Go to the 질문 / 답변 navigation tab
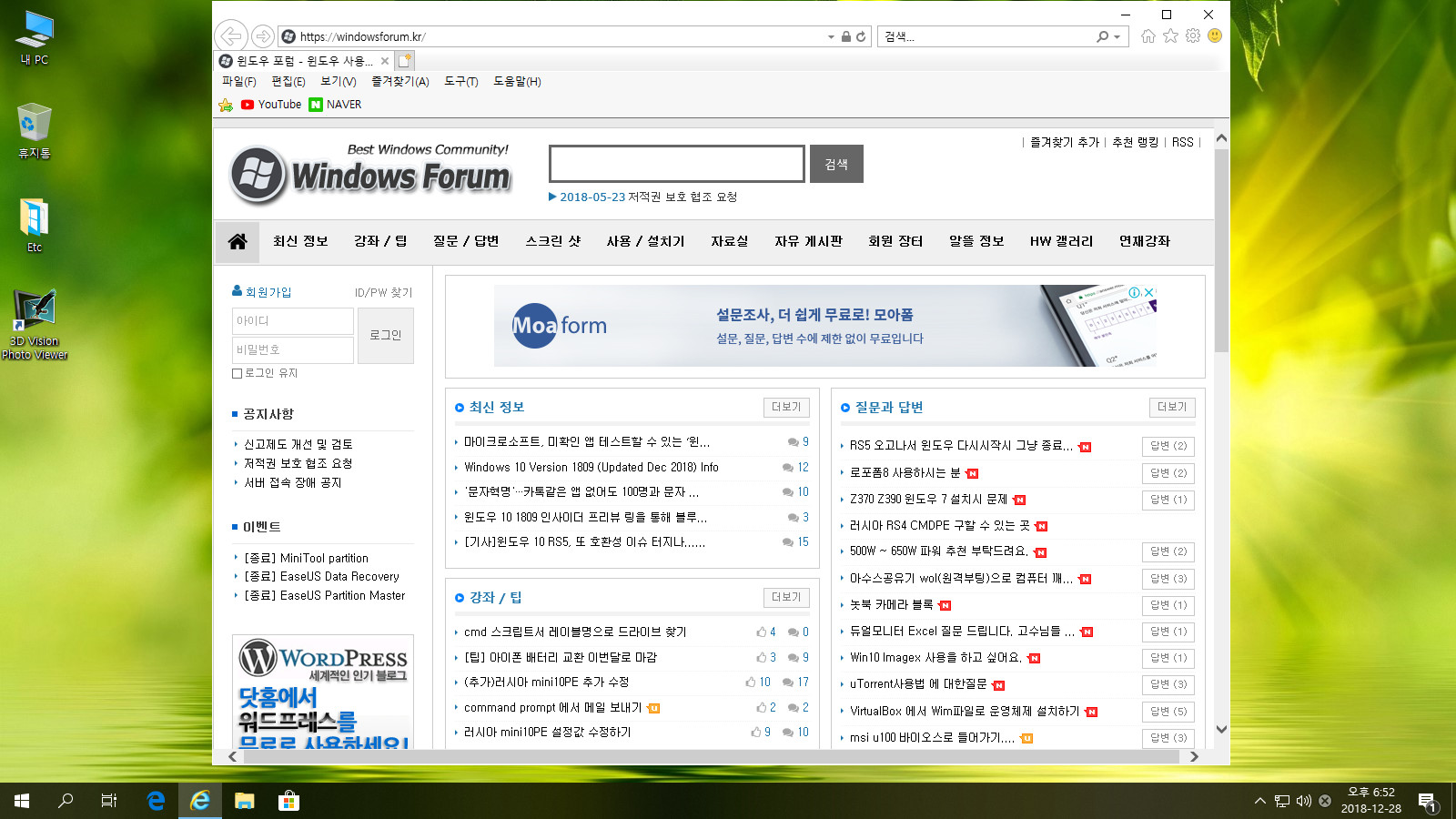 click(466, 241)
